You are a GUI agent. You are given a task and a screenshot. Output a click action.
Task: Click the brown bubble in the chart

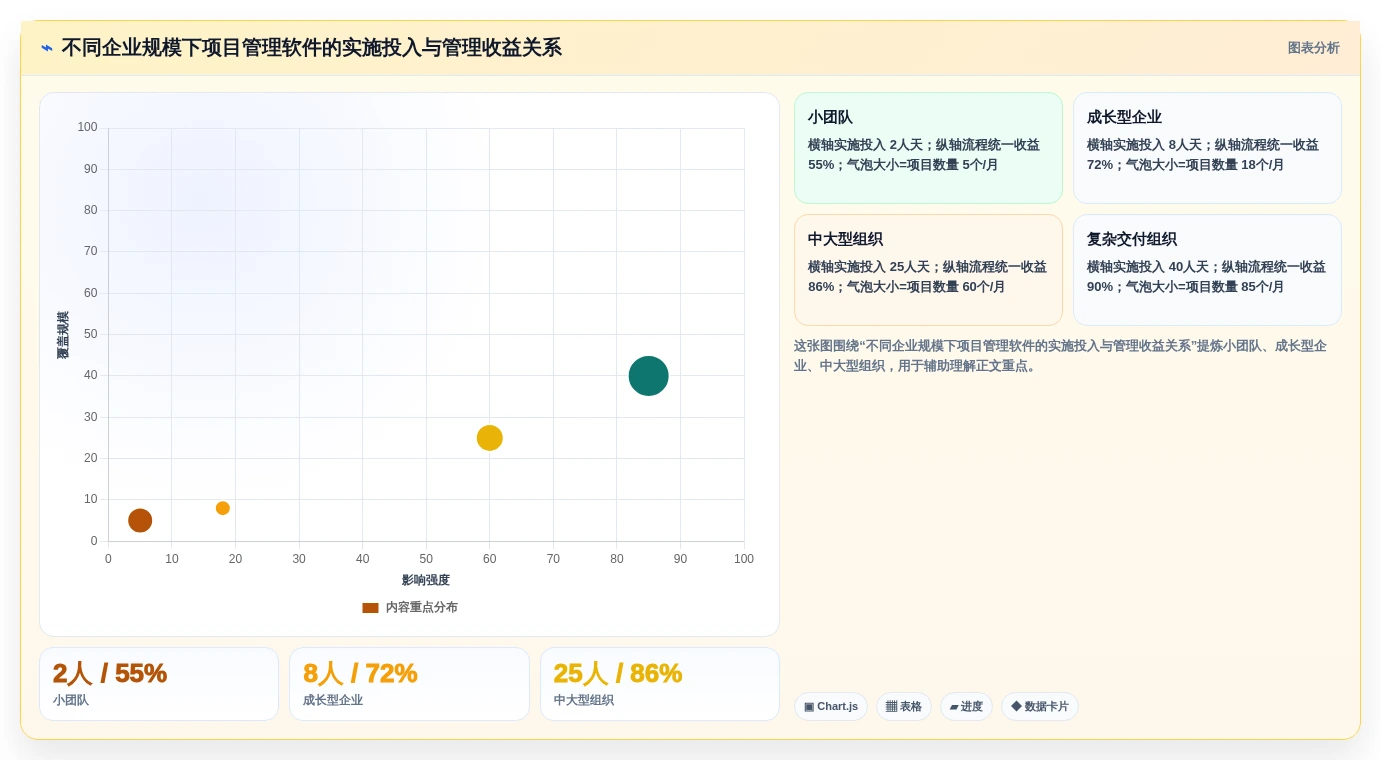140,520
